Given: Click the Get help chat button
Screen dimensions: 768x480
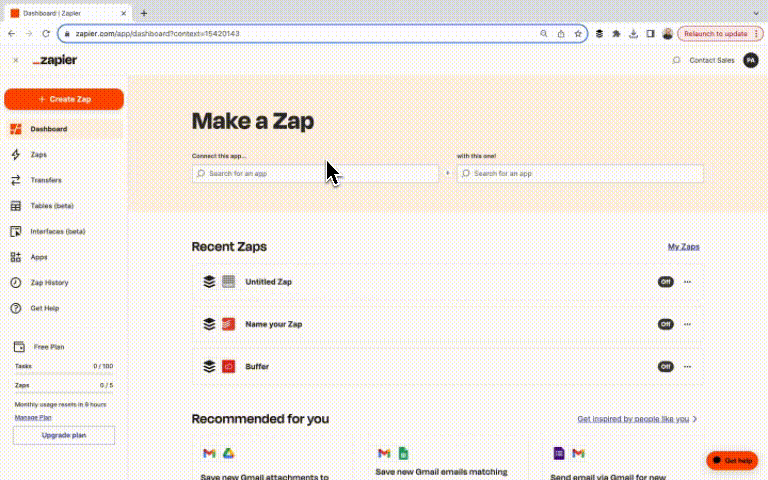Looking at the screenshot, I should pos(732,460).
